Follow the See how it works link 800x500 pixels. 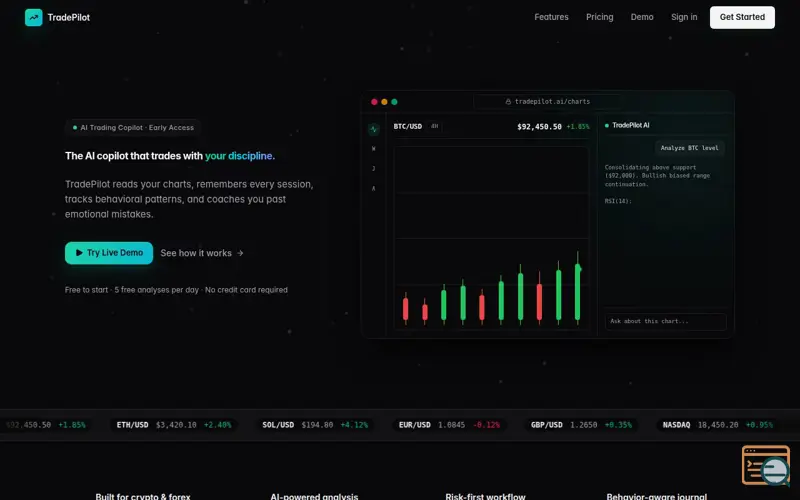click(x=202, y=253)
